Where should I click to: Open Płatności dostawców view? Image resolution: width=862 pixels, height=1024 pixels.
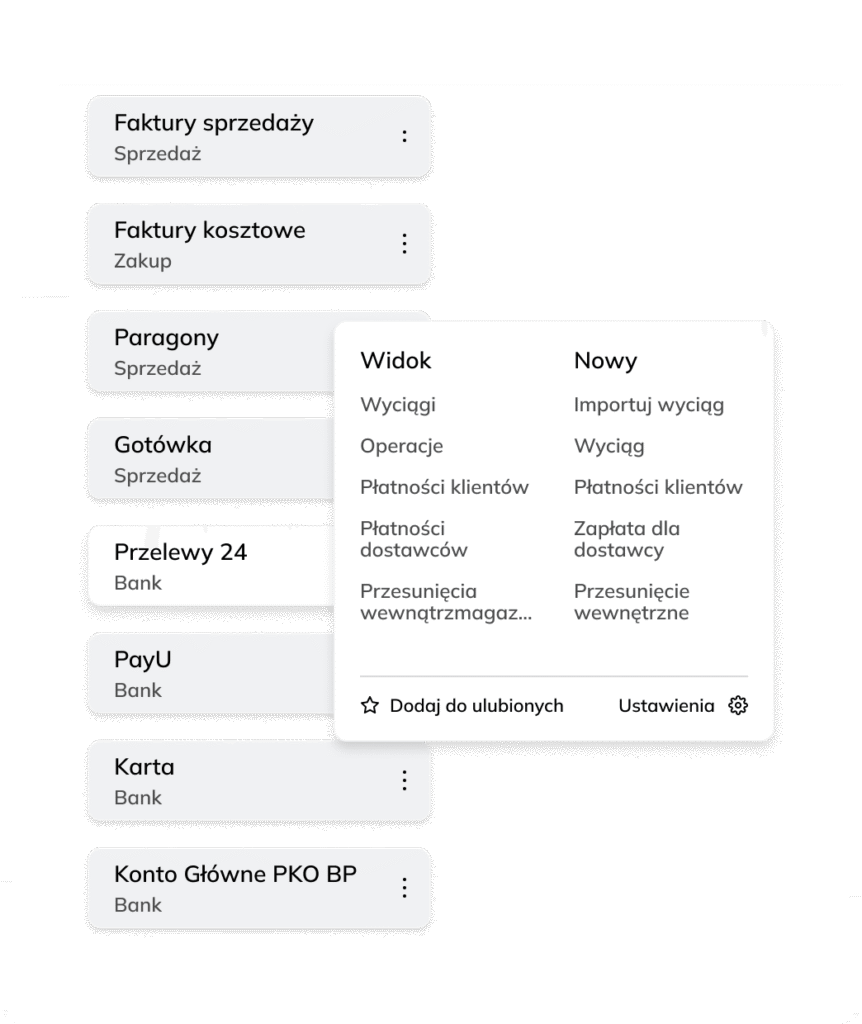click(x=413, y=539)
